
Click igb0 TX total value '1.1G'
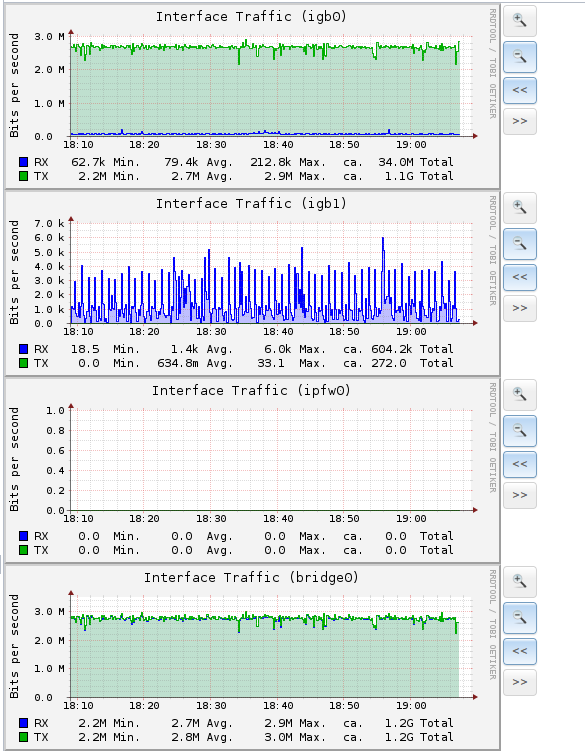[x=399, y=176]
